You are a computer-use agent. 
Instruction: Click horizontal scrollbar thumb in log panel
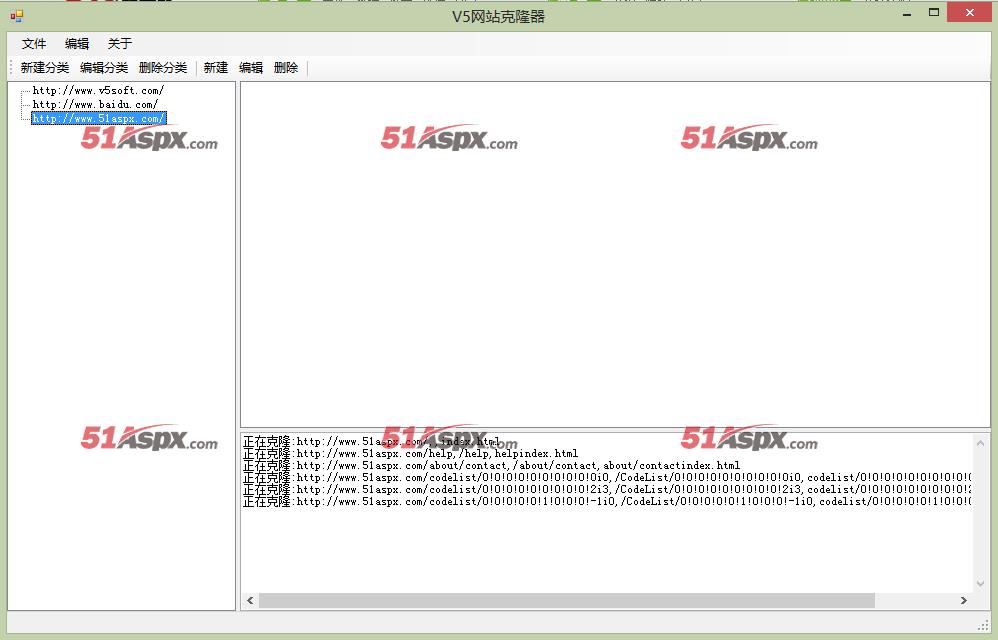tap(566, 601)
